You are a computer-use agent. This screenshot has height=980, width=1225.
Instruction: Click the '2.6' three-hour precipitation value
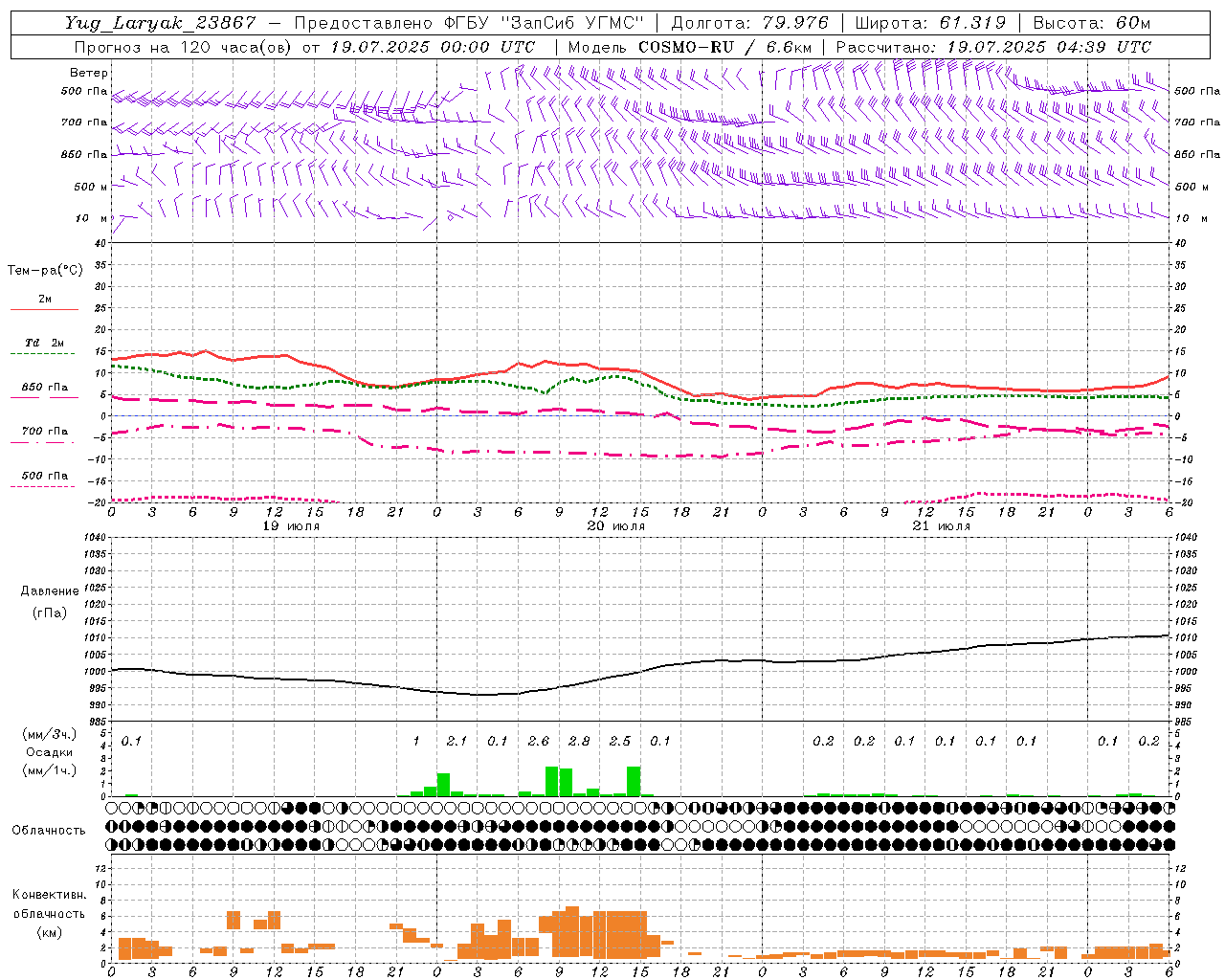click(x=538, y=742)
